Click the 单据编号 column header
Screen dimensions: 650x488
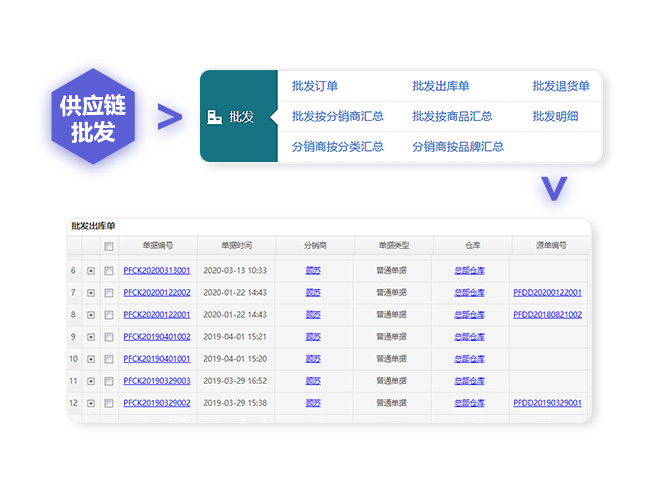[157, 245]
